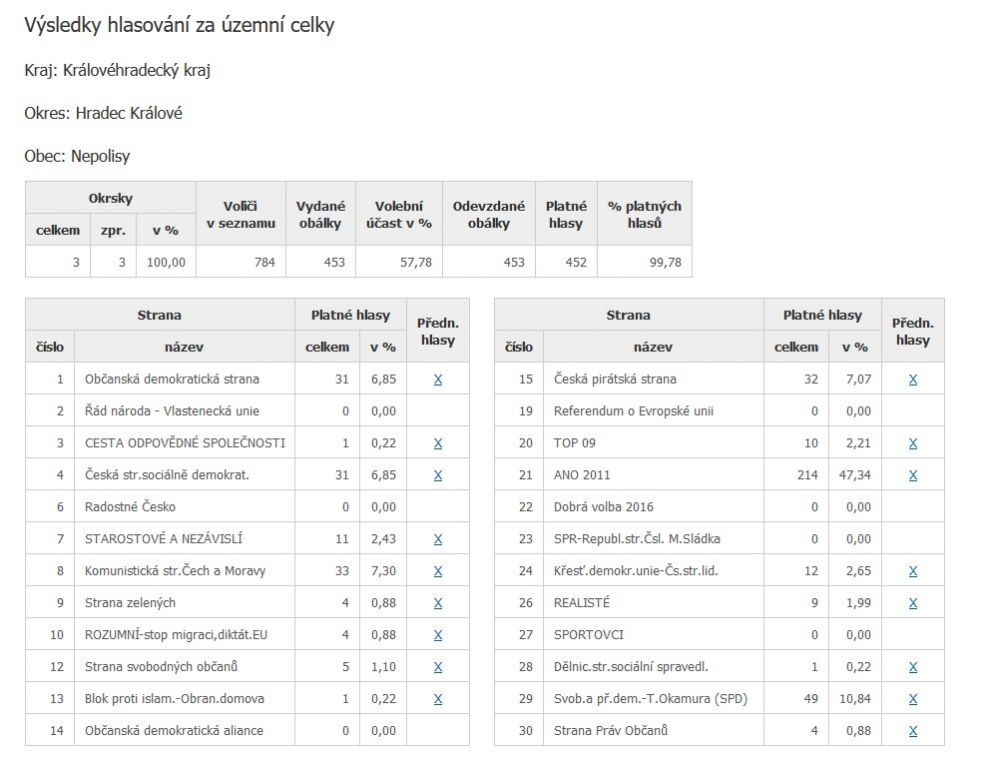
Task: Open preferential votes for STAROSTOVÉ A NEZÁVISLÍ
Action: click(x=438, y=539)
